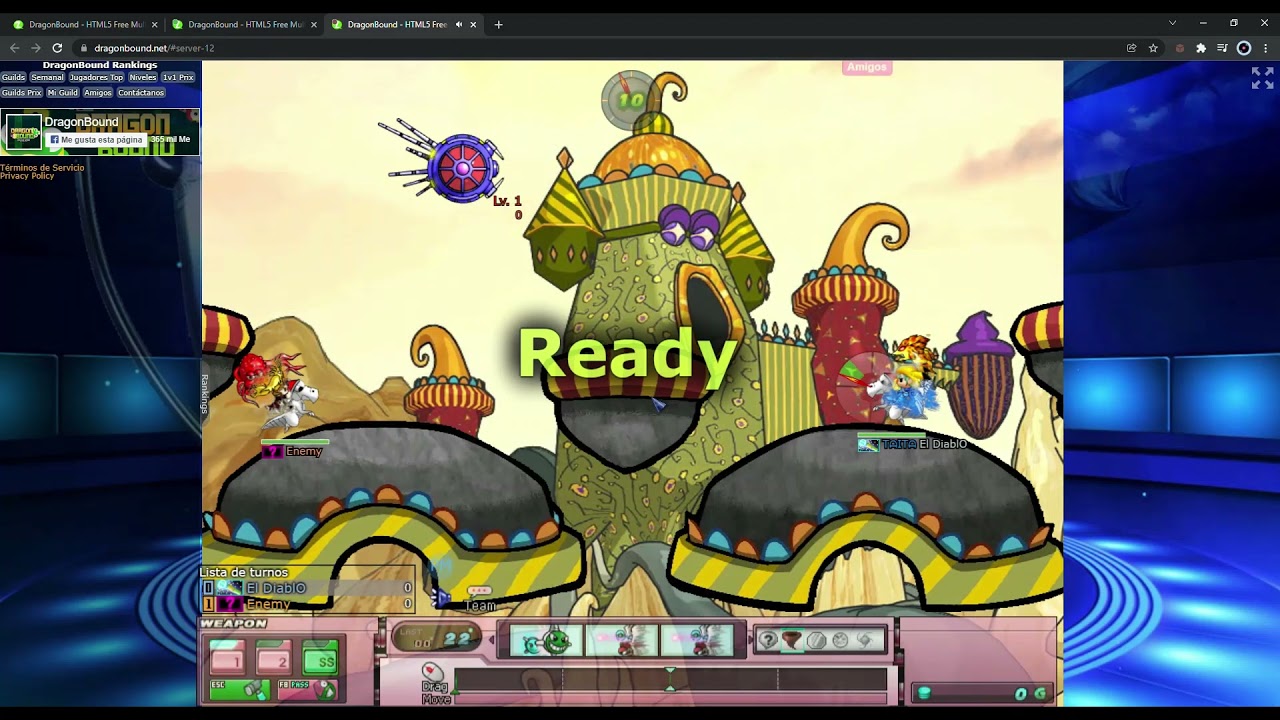Click the F8 Pass turn button

tap(307, 689)
